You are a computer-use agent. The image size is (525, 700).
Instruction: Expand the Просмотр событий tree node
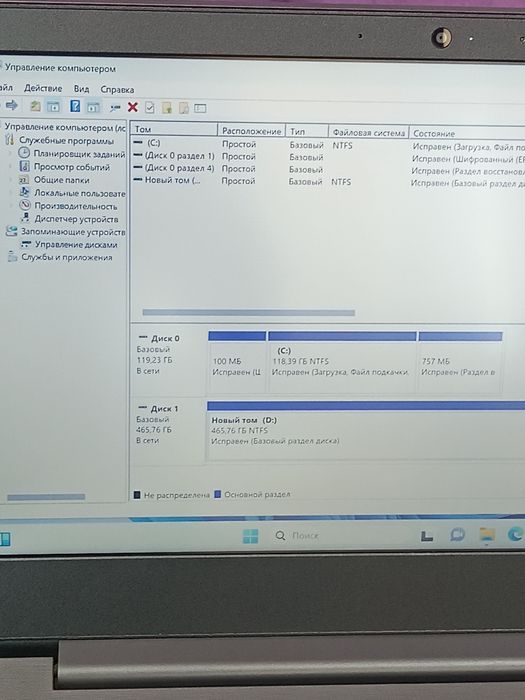pos(11,167)
